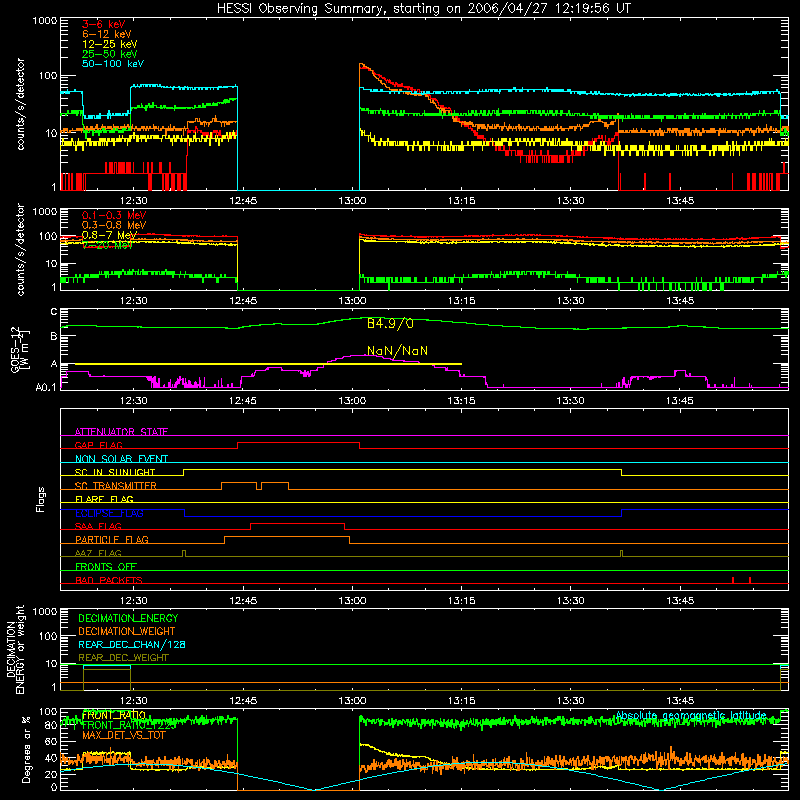Click the 0.8-7 MeV legend label
This screenshot has width=800, height=800.
click(109, 235)
